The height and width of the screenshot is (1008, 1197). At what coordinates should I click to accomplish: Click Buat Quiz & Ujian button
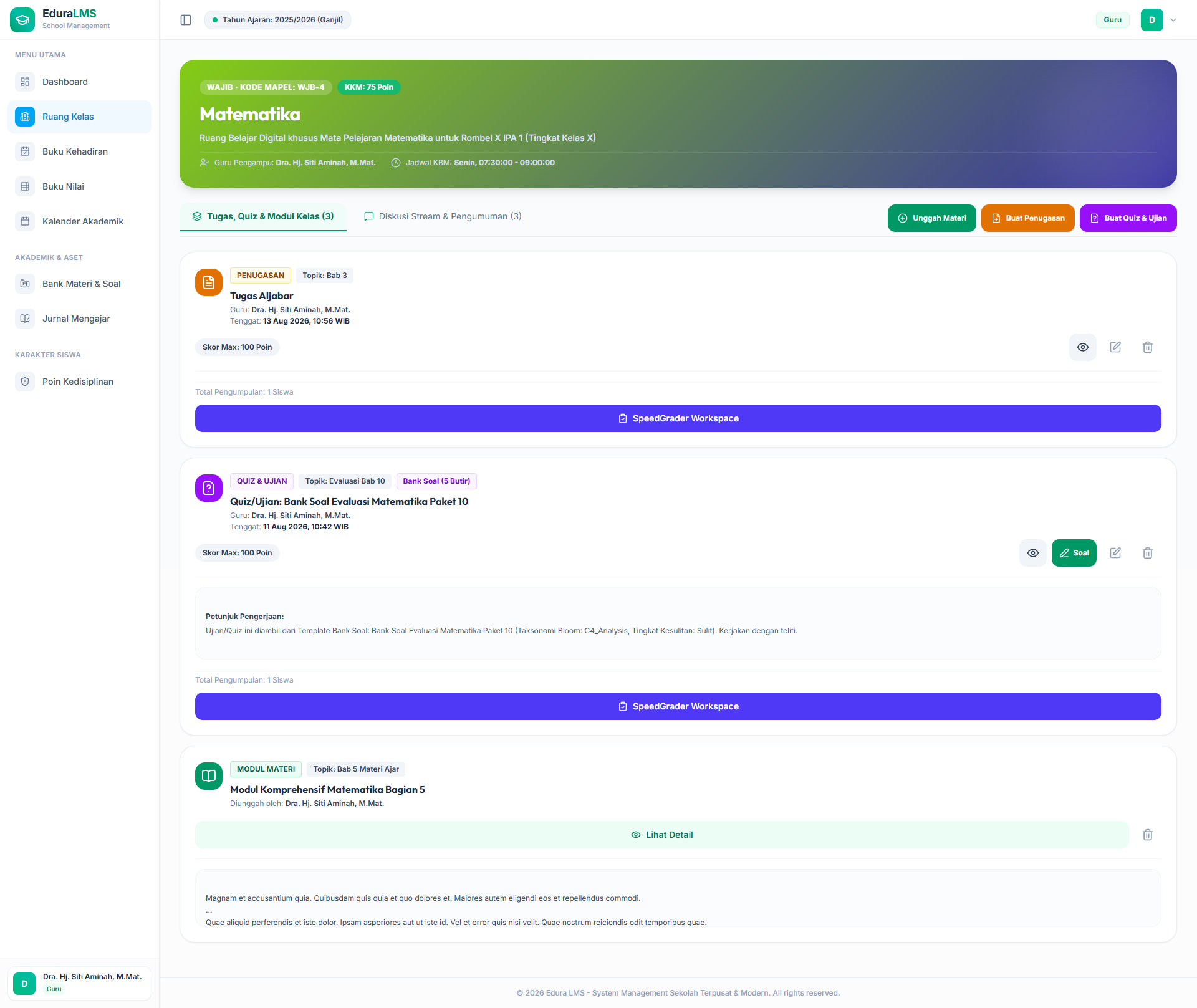tap(1128, 218)
